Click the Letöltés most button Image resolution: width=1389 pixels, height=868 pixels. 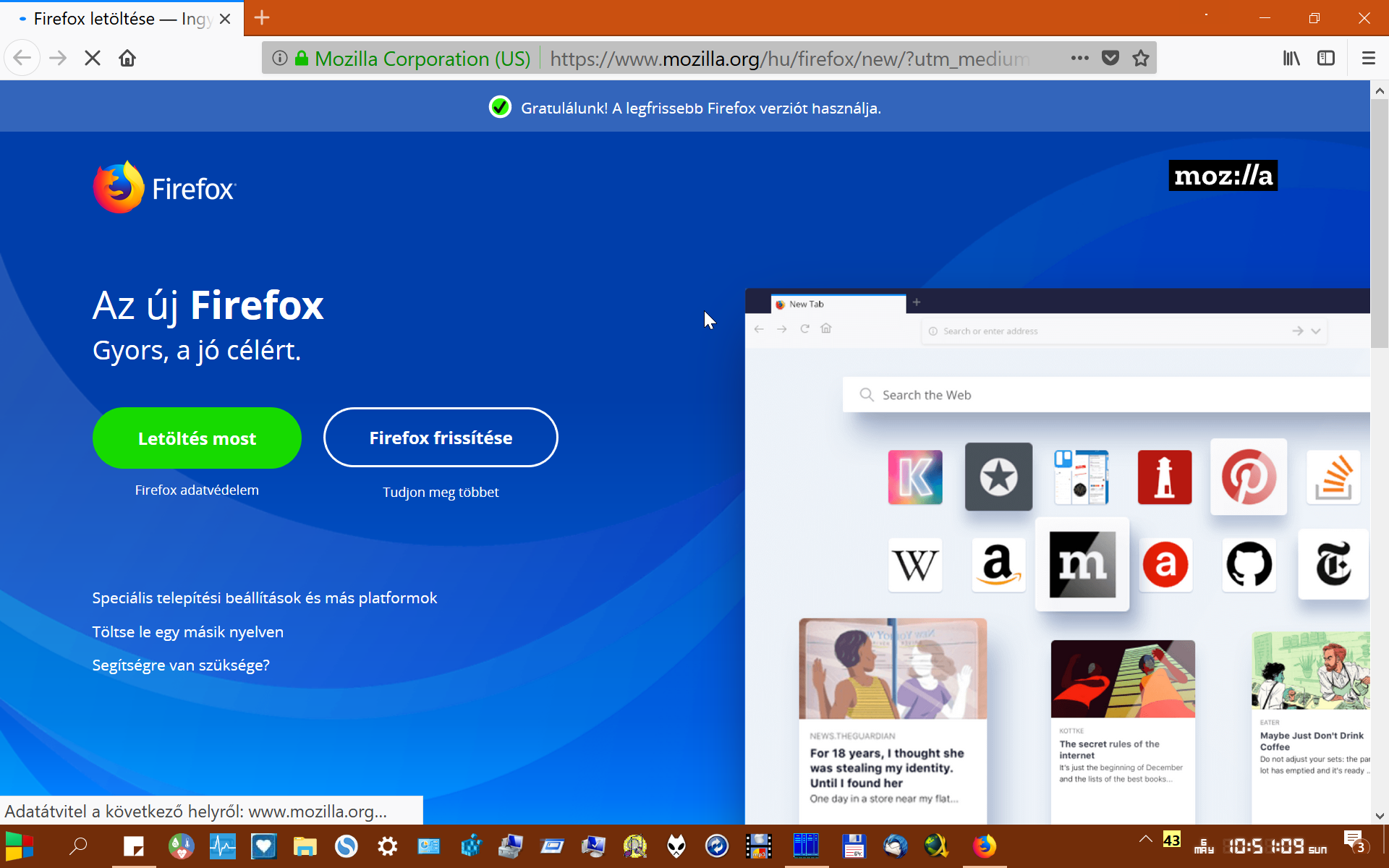[x=197, y=438]
